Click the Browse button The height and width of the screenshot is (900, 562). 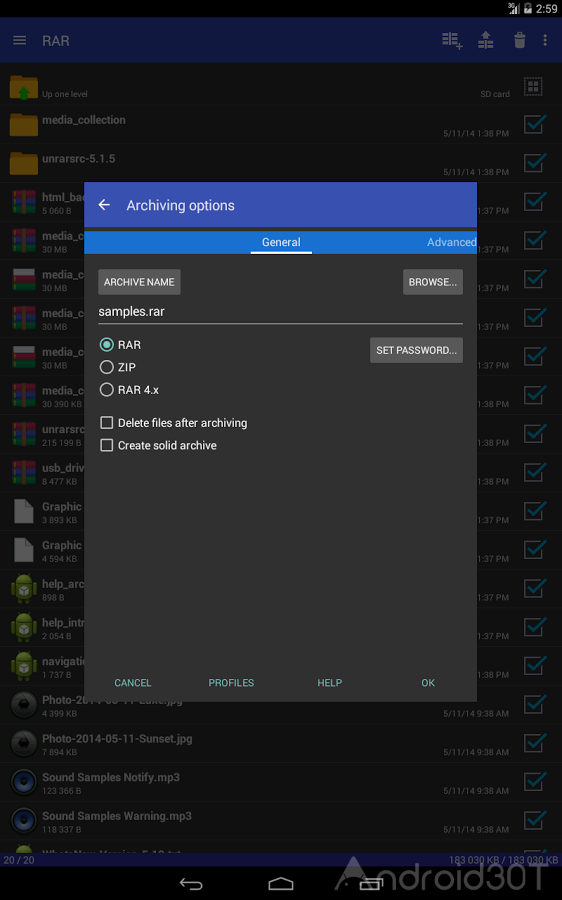(x=433, y=282)
